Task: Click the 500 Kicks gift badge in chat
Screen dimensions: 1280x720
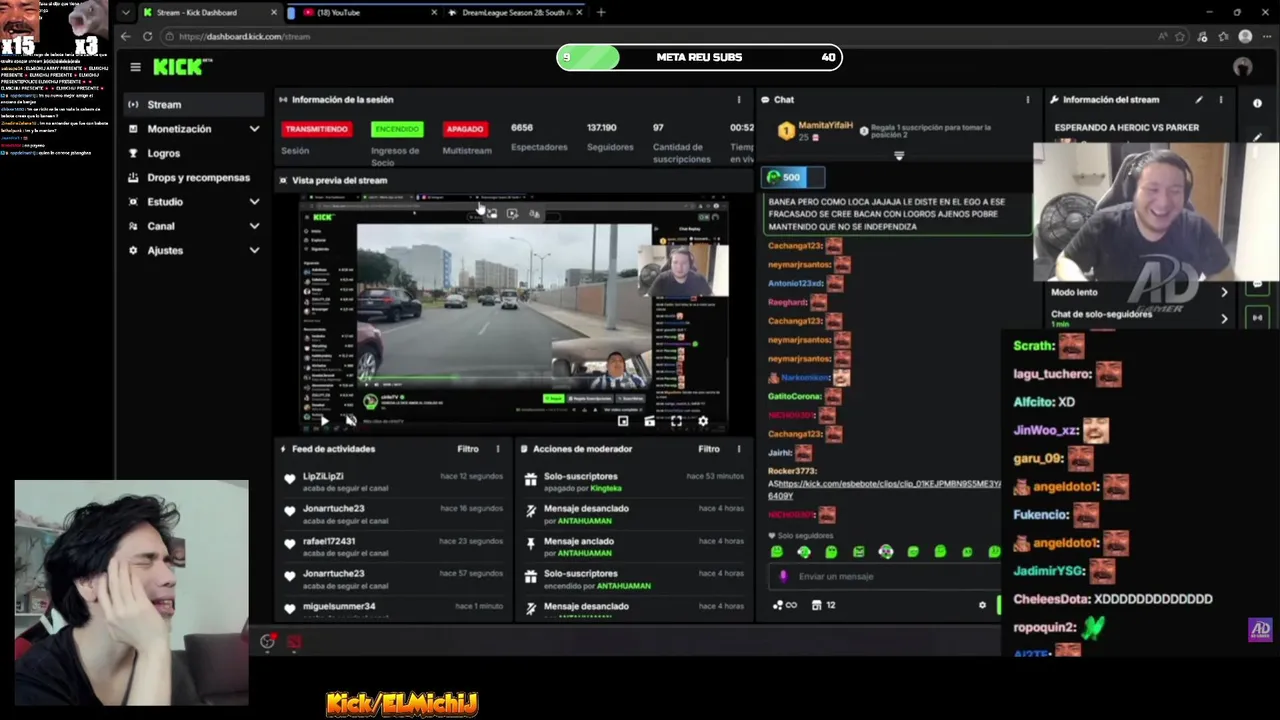Action: tap(794, 178)
